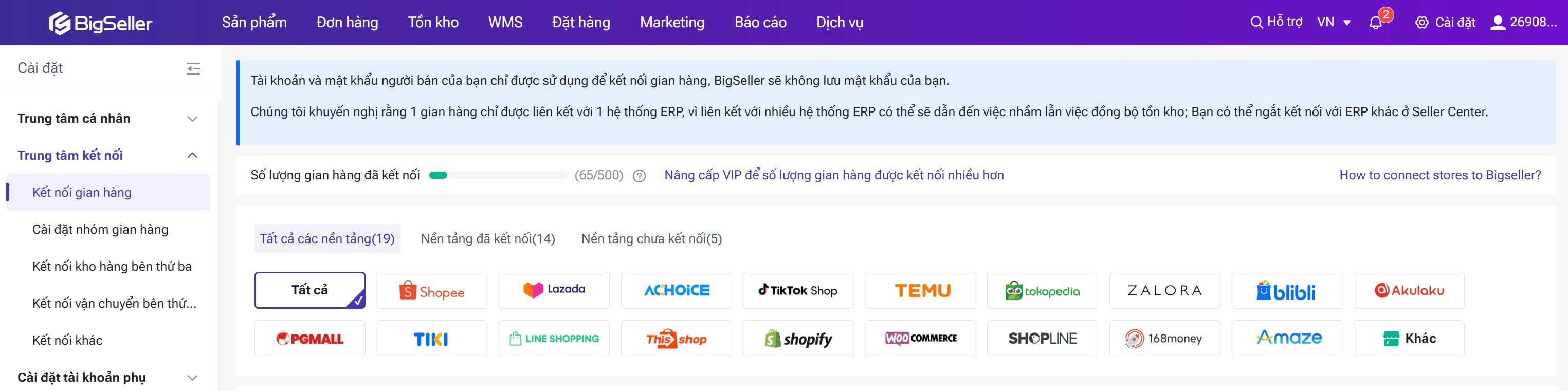The image size is (1568, 391).
Task: Click the Cài đặt gear icon
Action: (x=1421, y=23)
